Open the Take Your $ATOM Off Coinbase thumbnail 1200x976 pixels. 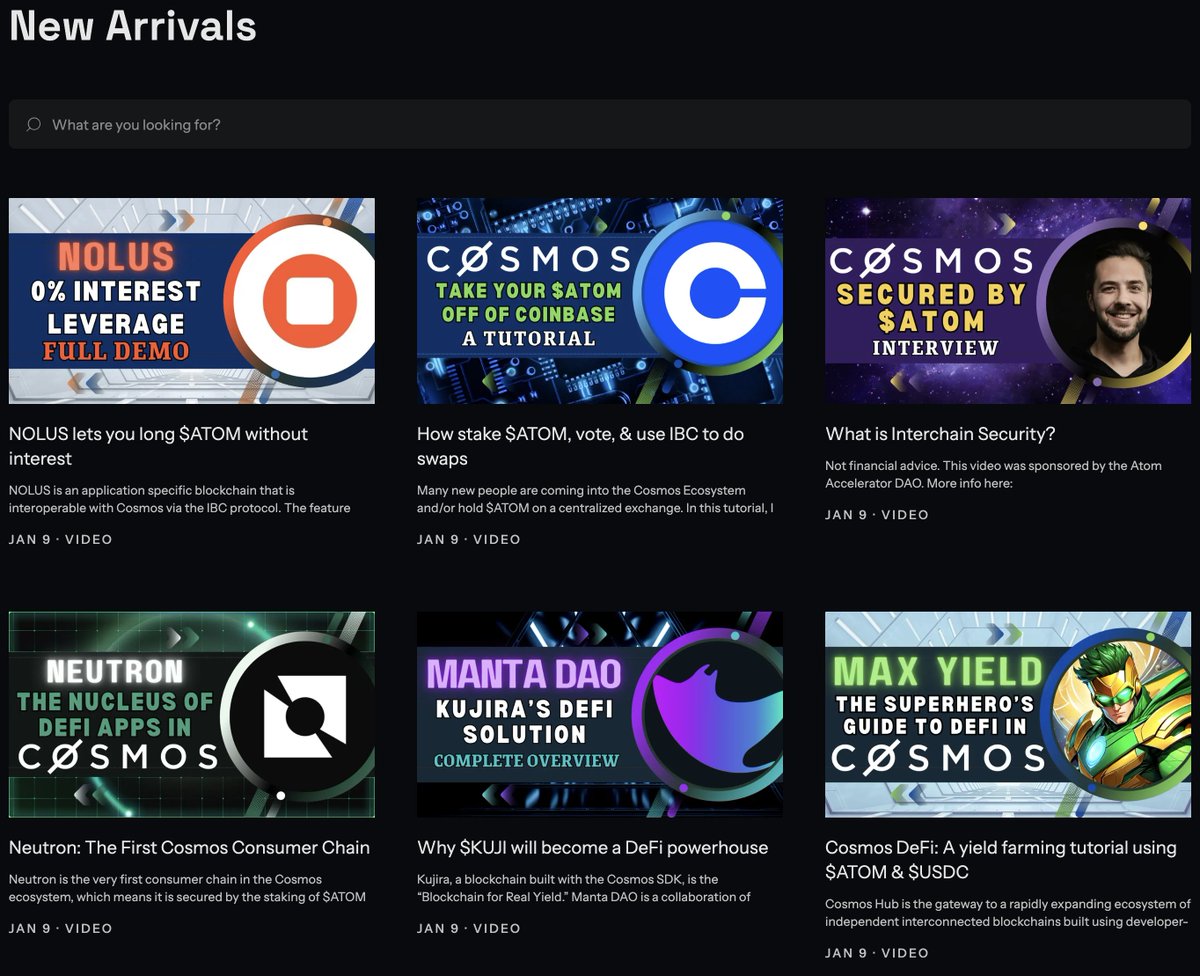click(x=600, y=301)
